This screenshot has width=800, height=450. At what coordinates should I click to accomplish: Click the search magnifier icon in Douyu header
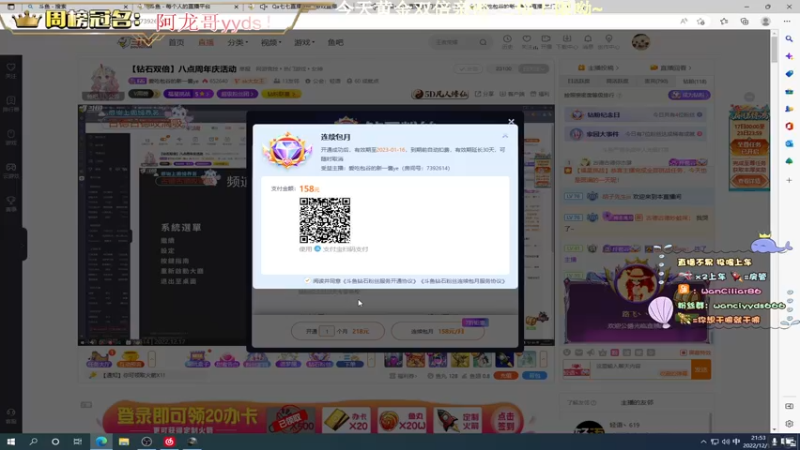(483, 42)
